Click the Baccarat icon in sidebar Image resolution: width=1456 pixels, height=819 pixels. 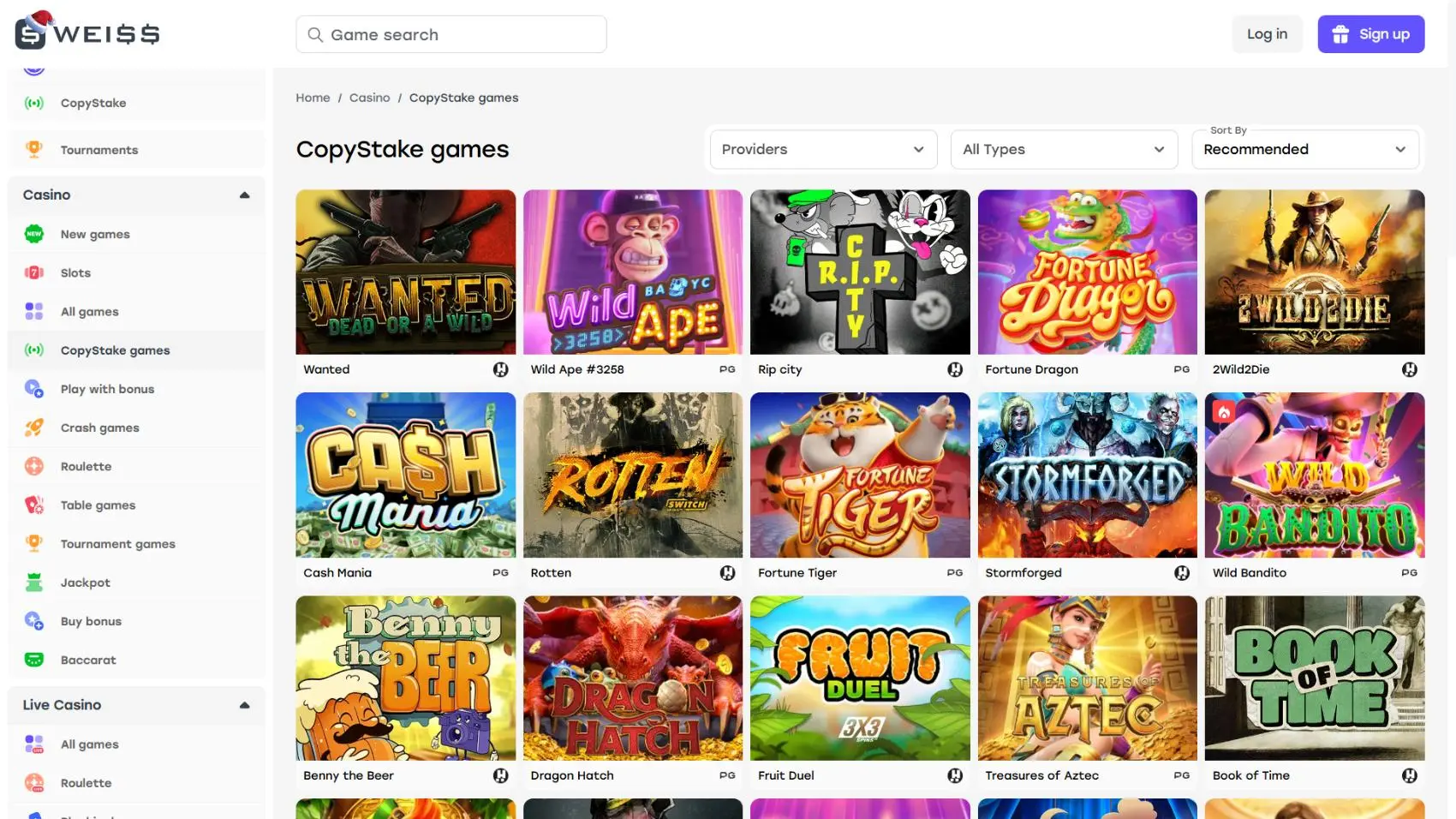click(34, 660)
